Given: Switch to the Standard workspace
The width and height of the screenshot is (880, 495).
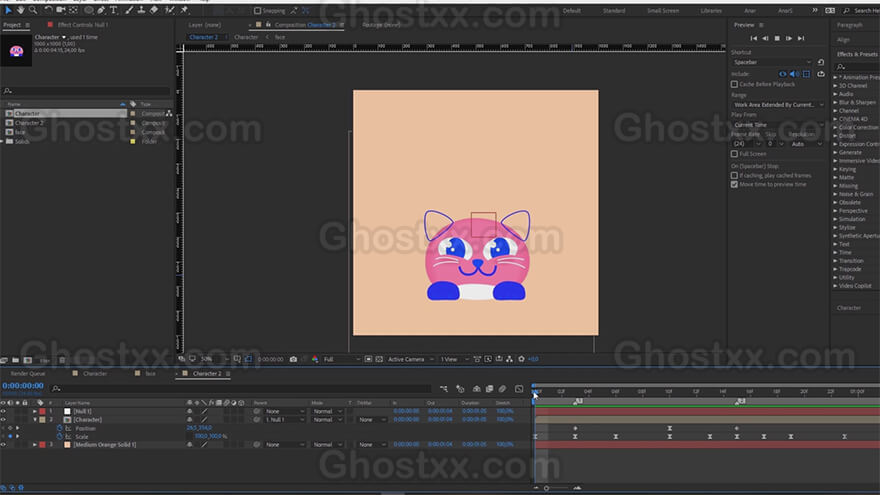Looking at the screenshot, I should click(x=614, y=11).
